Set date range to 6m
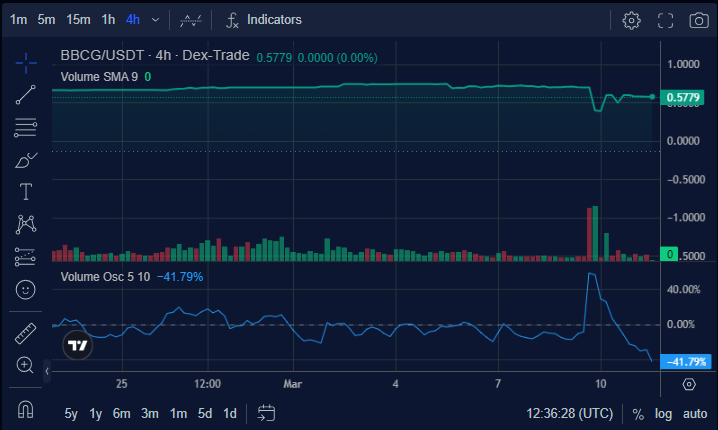This screenshot has width=718, height=430. tap(122, 414)
